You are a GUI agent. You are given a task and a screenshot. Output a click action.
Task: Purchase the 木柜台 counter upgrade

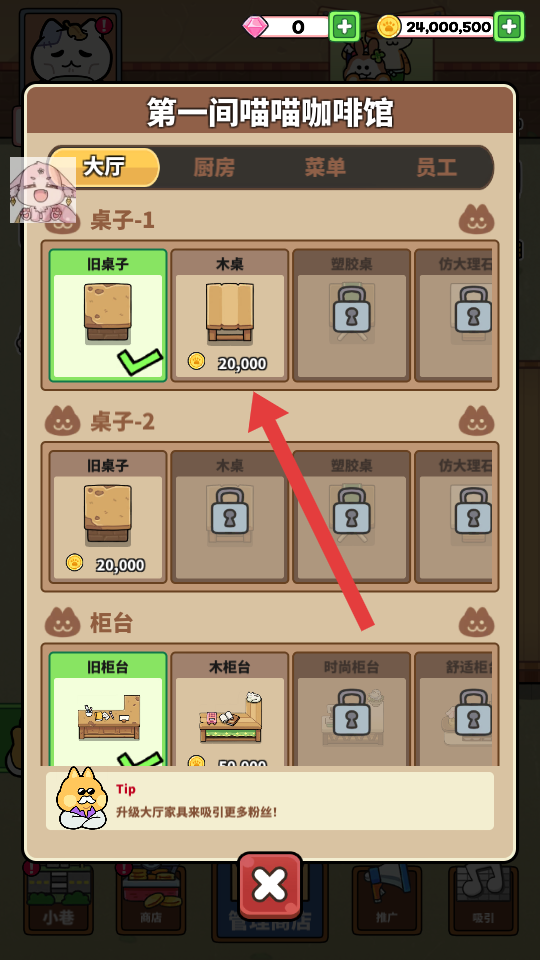(230, 708)
